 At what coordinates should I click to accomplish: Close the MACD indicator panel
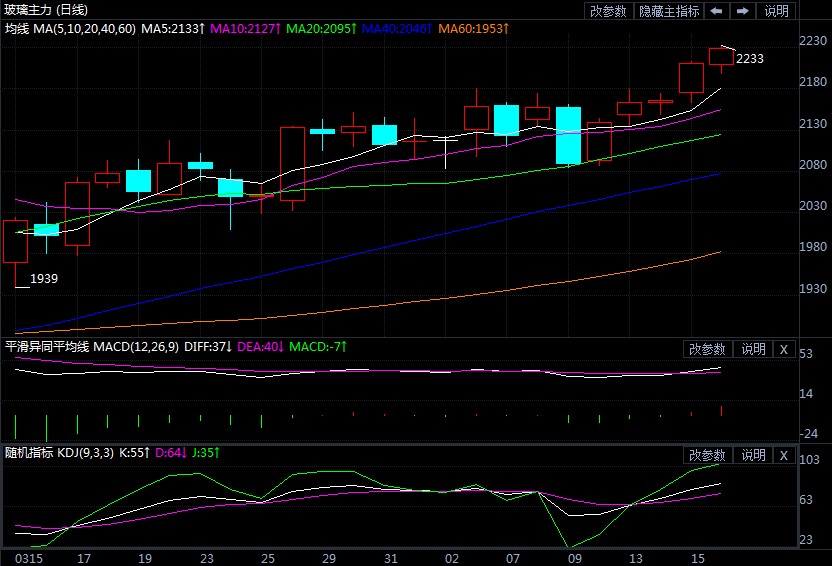point(784,349)
